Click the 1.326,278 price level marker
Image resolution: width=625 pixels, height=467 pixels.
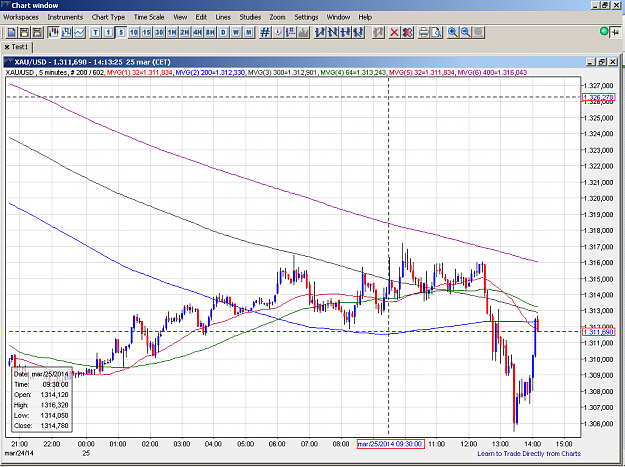599,97
